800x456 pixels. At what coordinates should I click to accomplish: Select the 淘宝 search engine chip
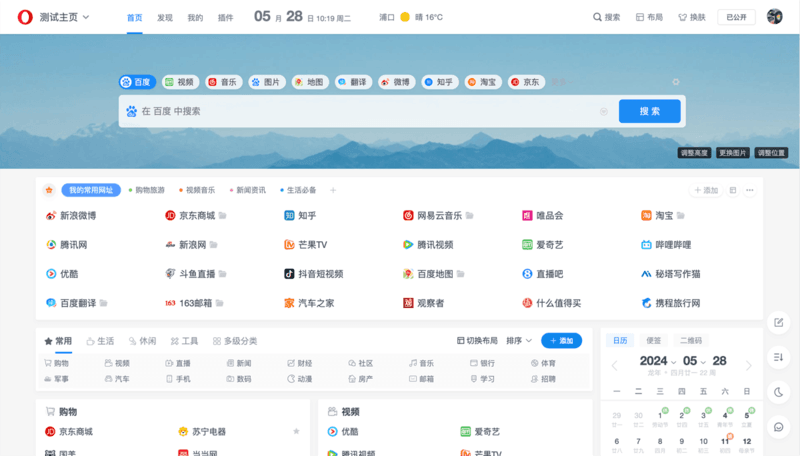click(x=483, y=82)
